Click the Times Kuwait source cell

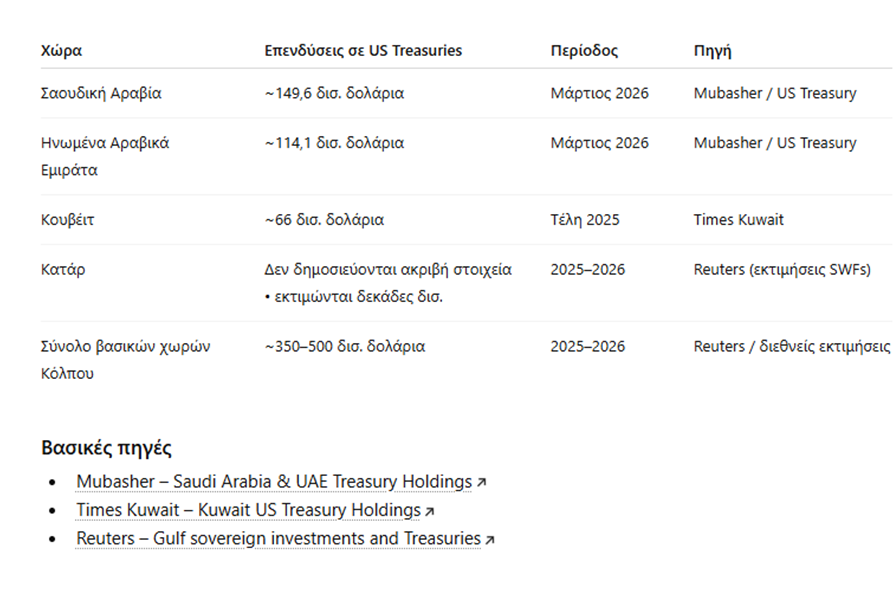pos(739,220)
